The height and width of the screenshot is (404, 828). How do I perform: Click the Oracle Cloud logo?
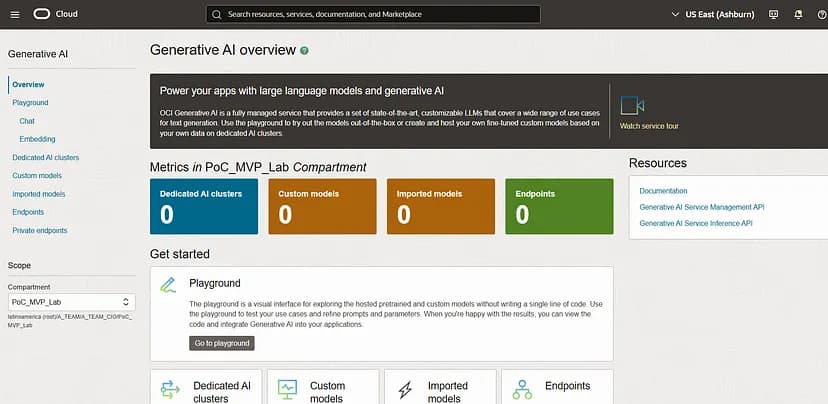(x=42, y=14)
